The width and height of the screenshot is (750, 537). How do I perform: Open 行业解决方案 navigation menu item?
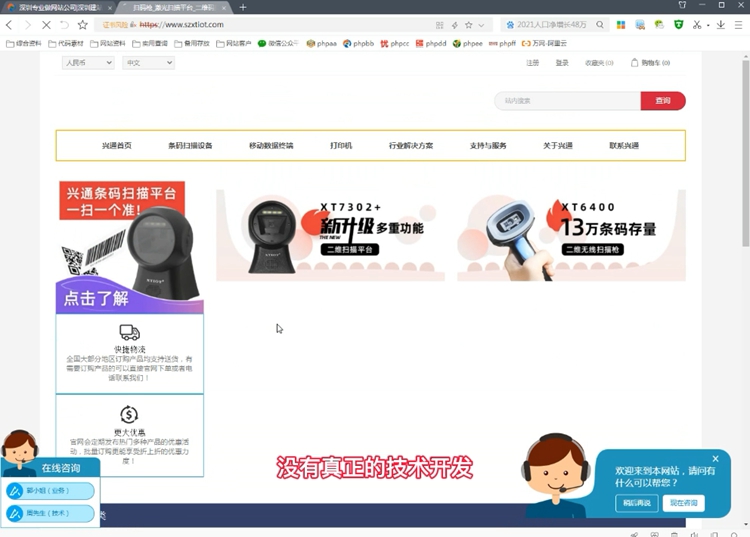click(x=410, y=145)
